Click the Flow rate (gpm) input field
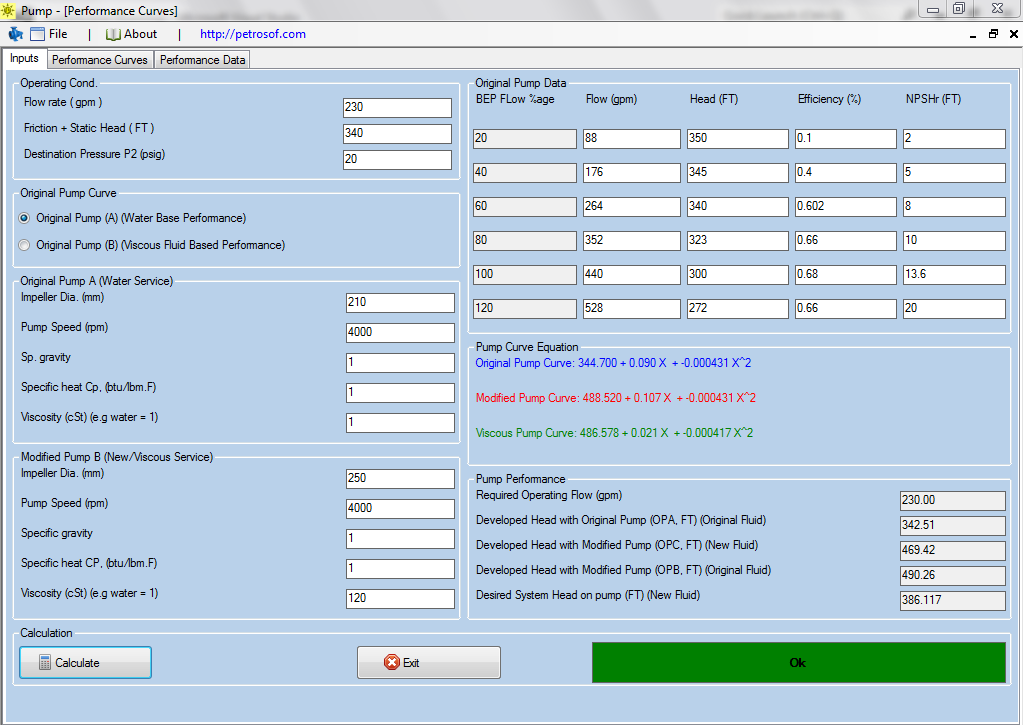This screenshot has width=1023, height=725. pyautogui.click(x=397, y=108)
